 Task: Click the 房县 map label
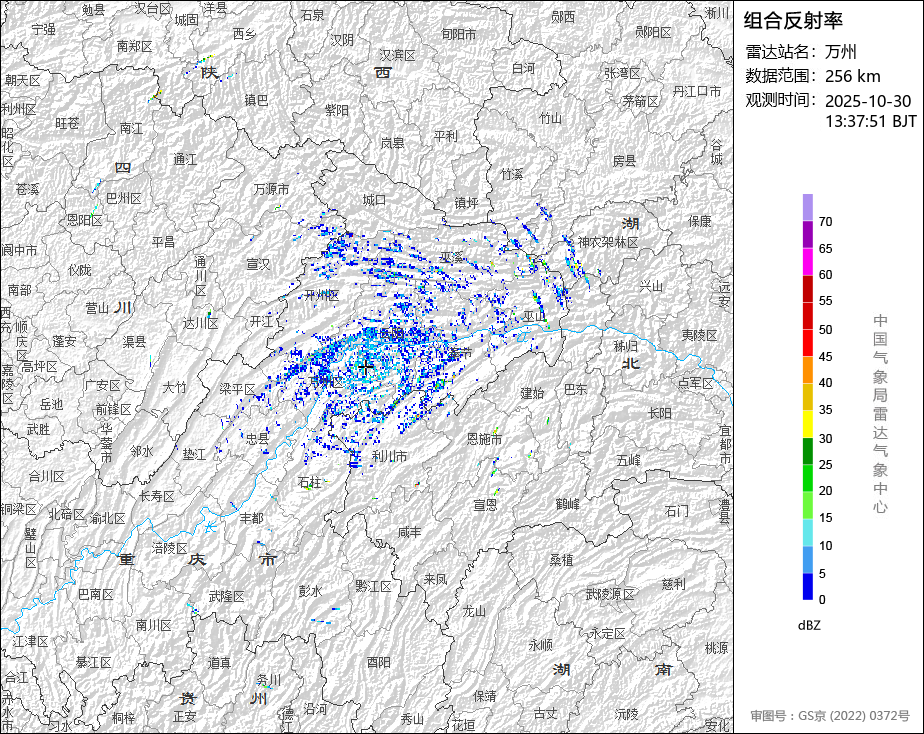click(625, 161)
